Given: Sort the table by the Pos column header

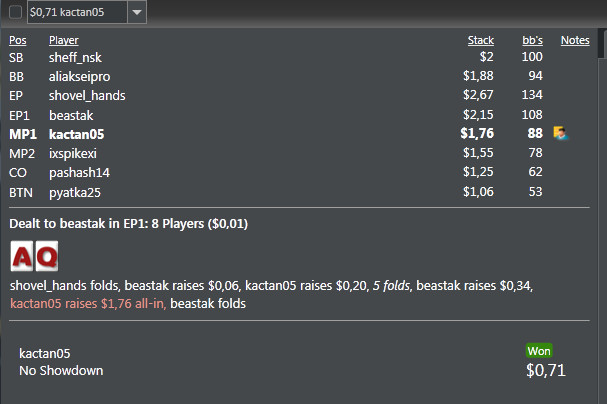Looking at the screenshot, I should click(x=18, y=40).
